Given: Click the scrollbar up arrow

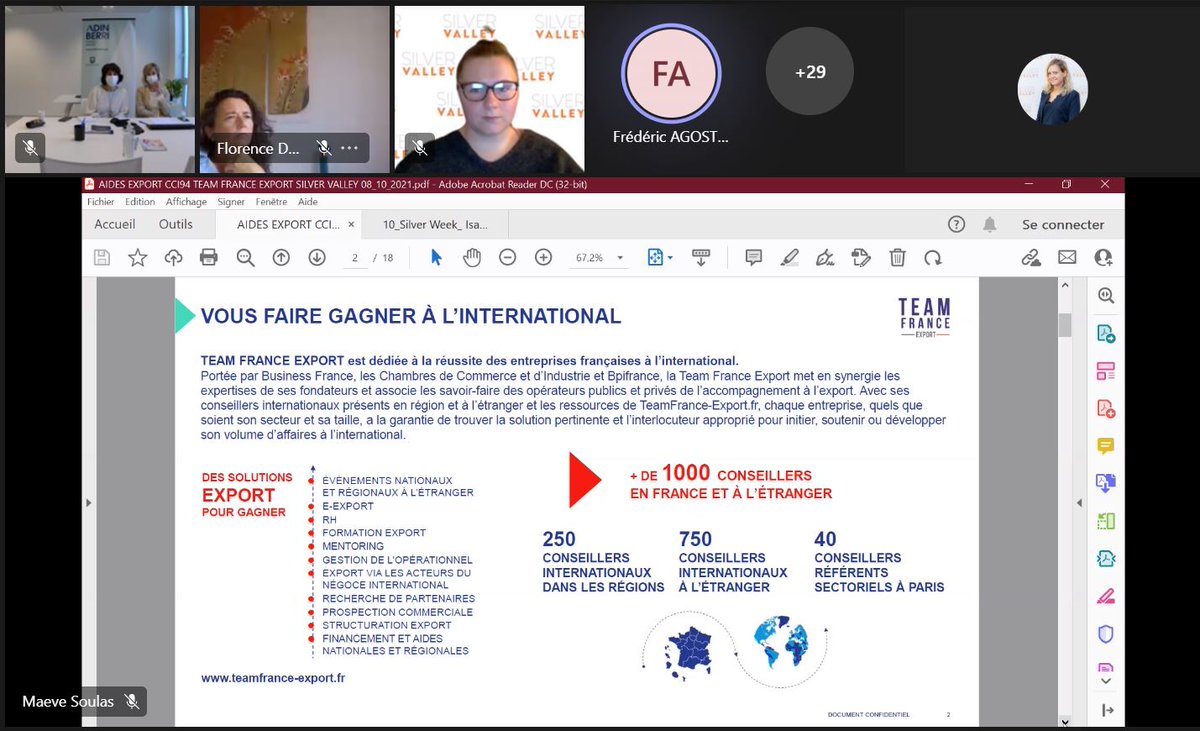Looking at the screenshot, I should [1065, 285].
